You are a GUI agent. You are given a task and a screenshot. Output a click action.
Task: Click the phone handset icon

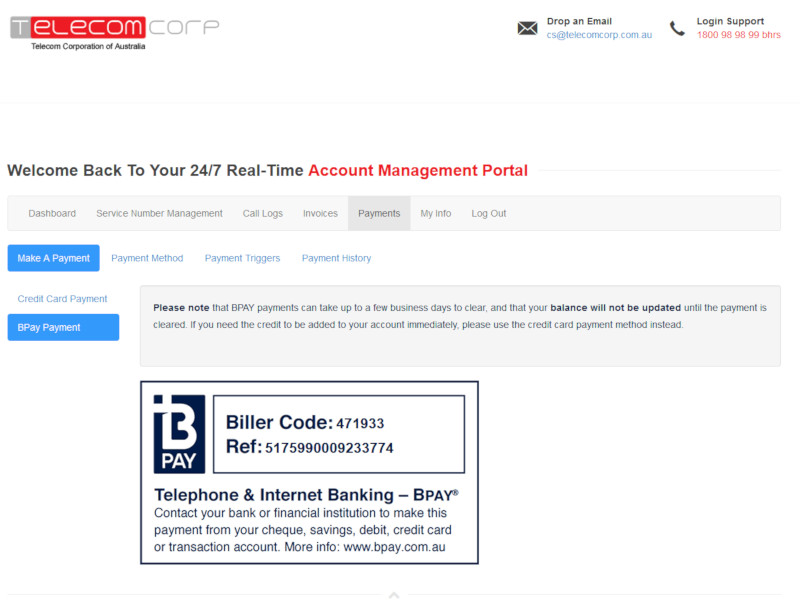[x=675, y=29]
